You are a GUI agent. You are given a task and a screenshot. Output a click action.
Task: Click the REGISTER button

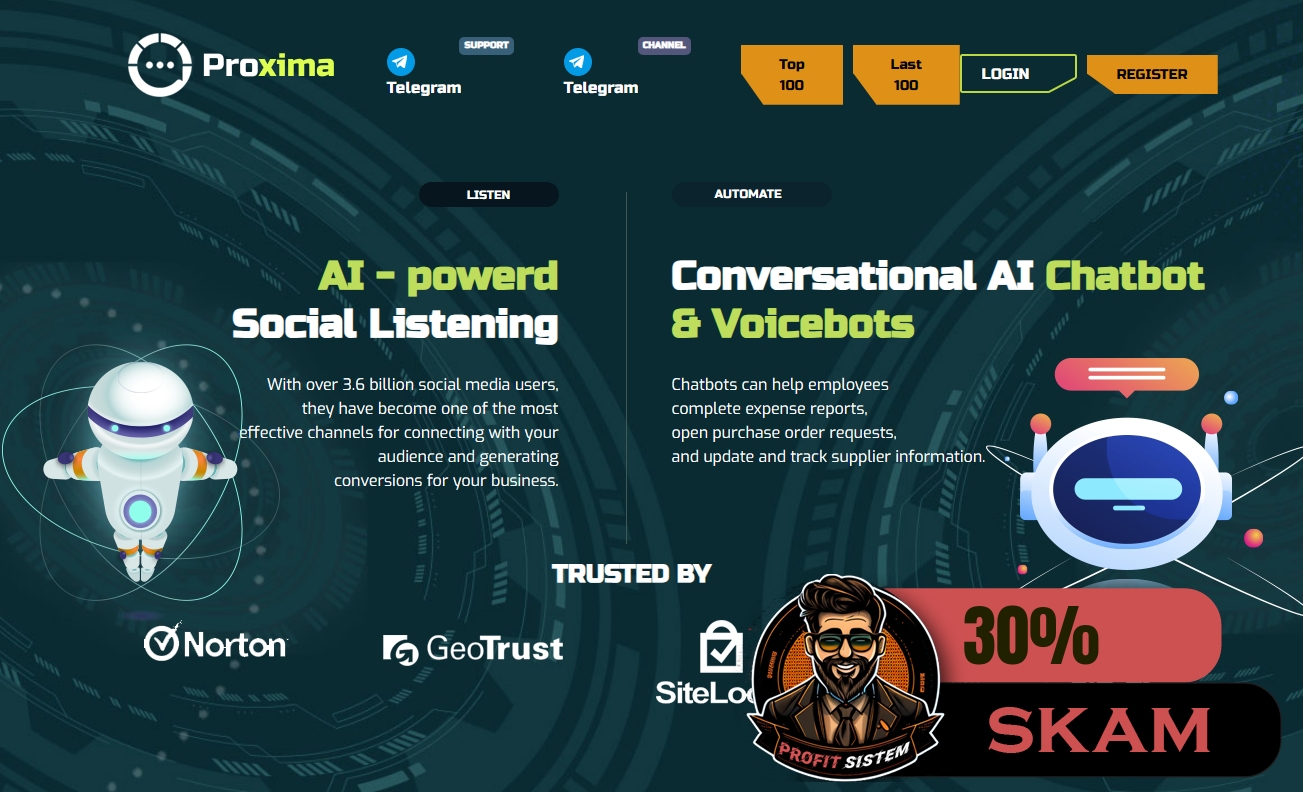click(1152, 74)
